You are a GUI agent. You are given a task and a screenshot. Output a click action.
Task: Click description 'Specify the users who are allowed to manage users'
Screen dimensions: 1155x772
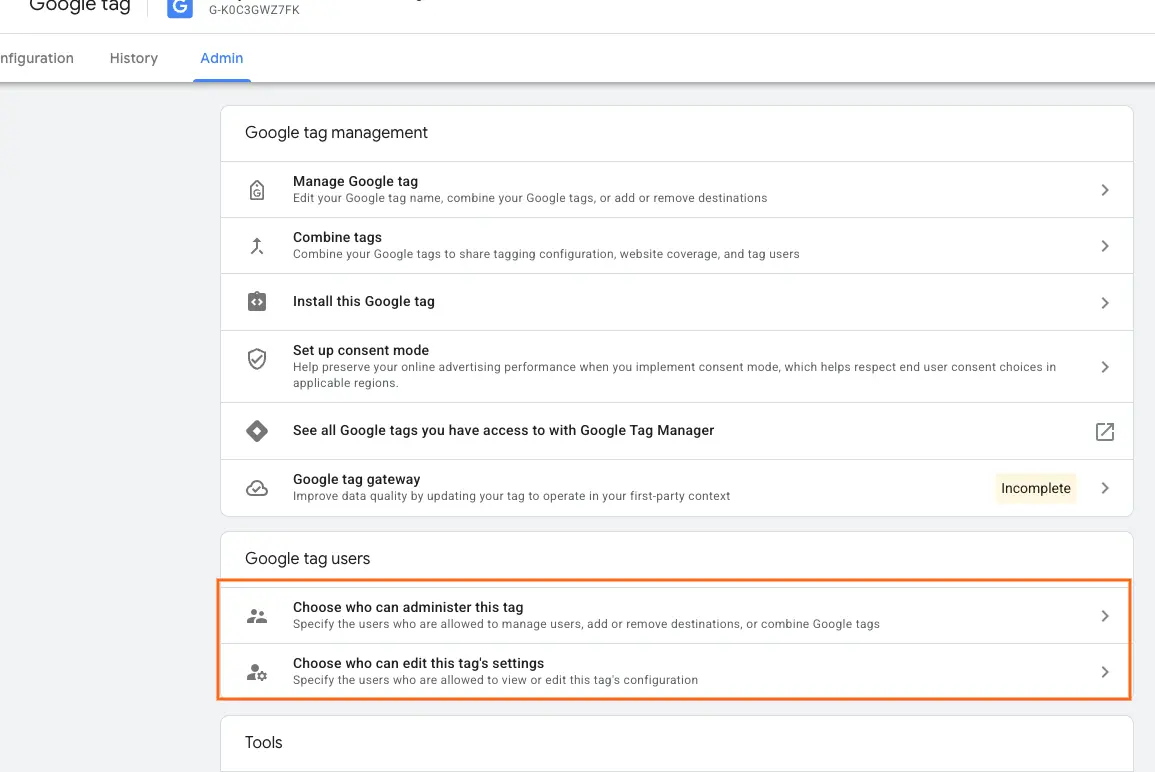(586, 624)
